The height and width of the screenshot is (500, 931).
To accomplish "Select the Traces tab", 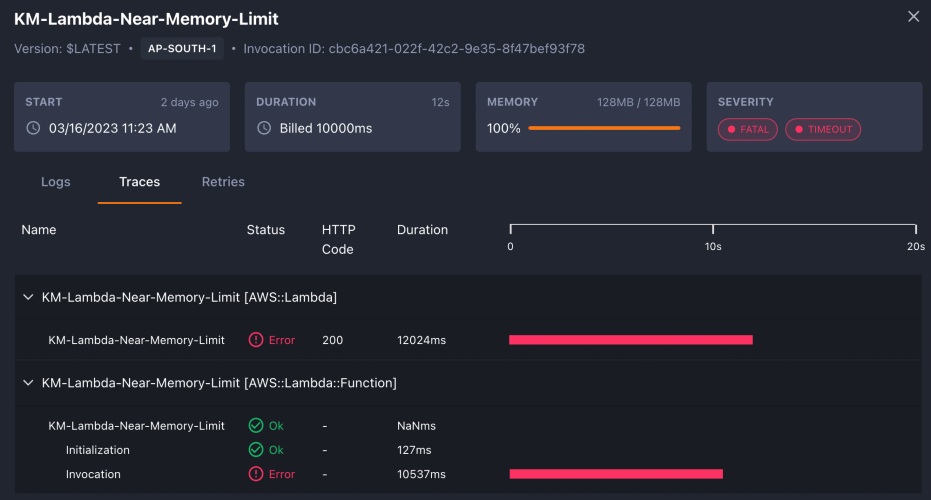I will (x=140, y=182).
